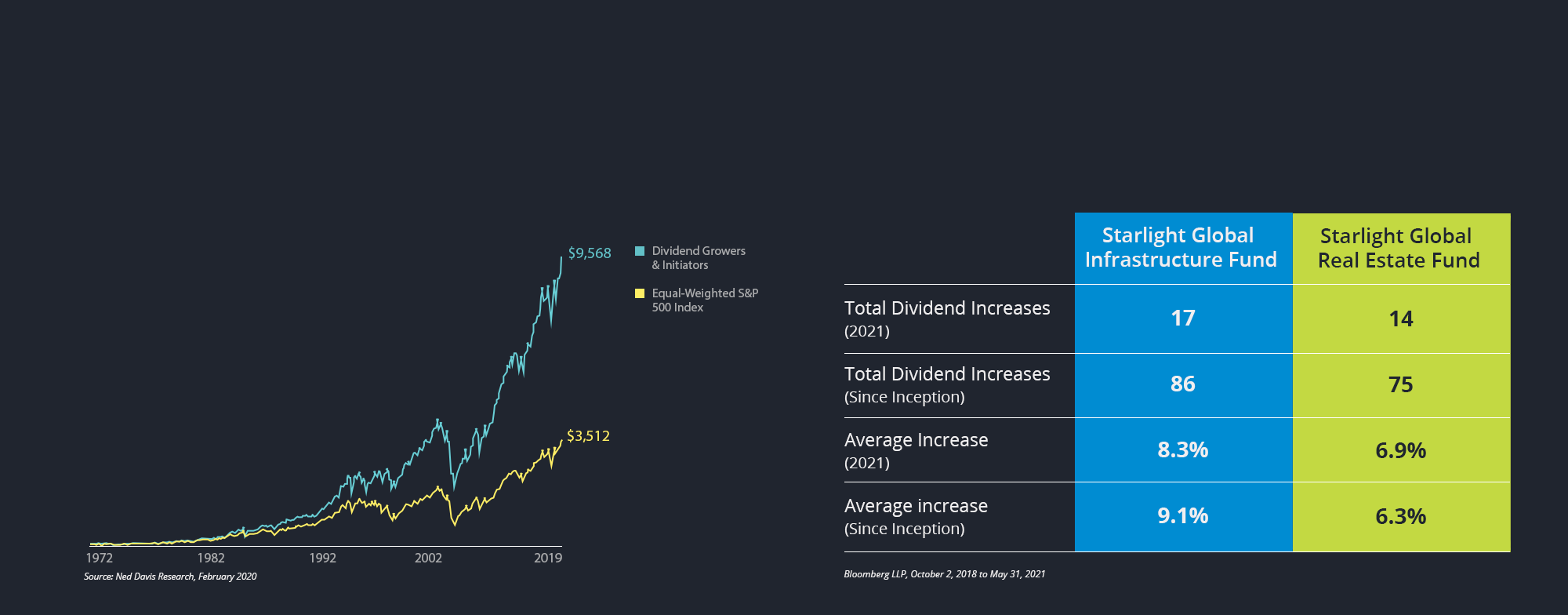Click the 1972 year on the axis
Viewport: 1568px width, 615px height.
100,558
